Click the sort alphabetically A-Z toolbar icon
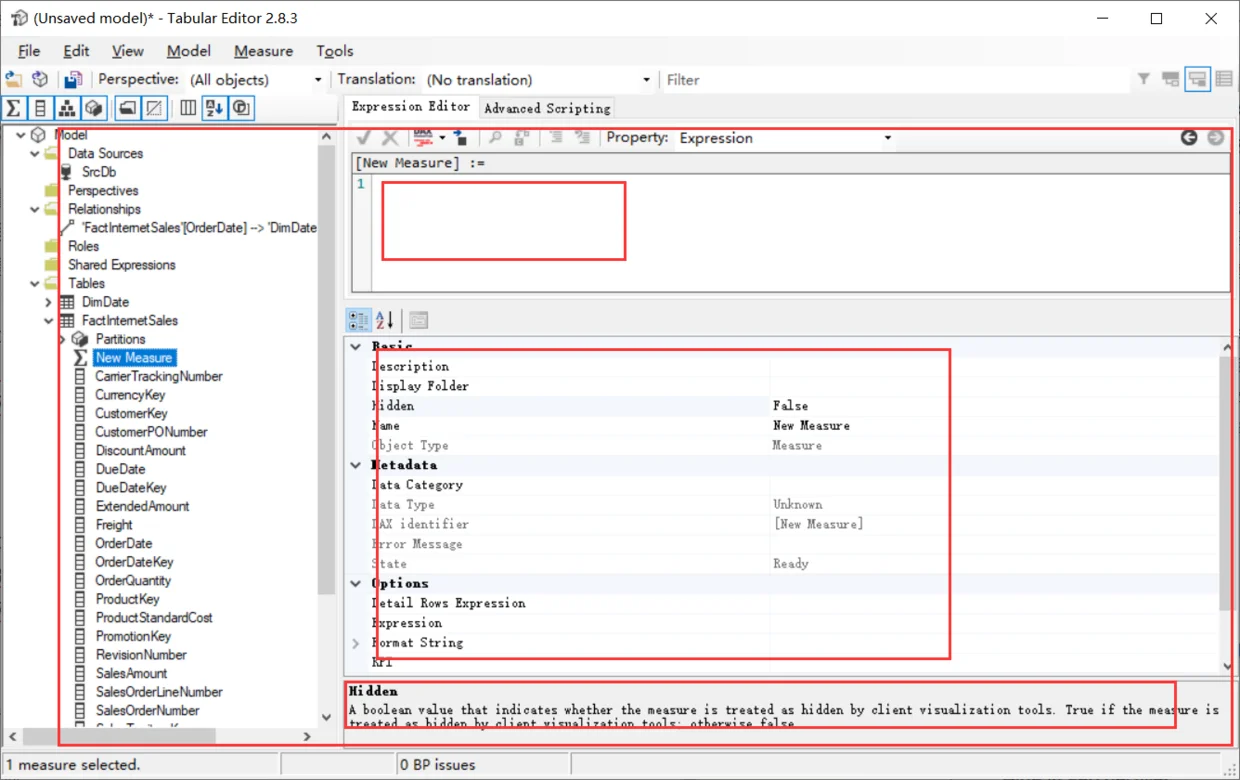1240x780 pixels. click(214, 108)
